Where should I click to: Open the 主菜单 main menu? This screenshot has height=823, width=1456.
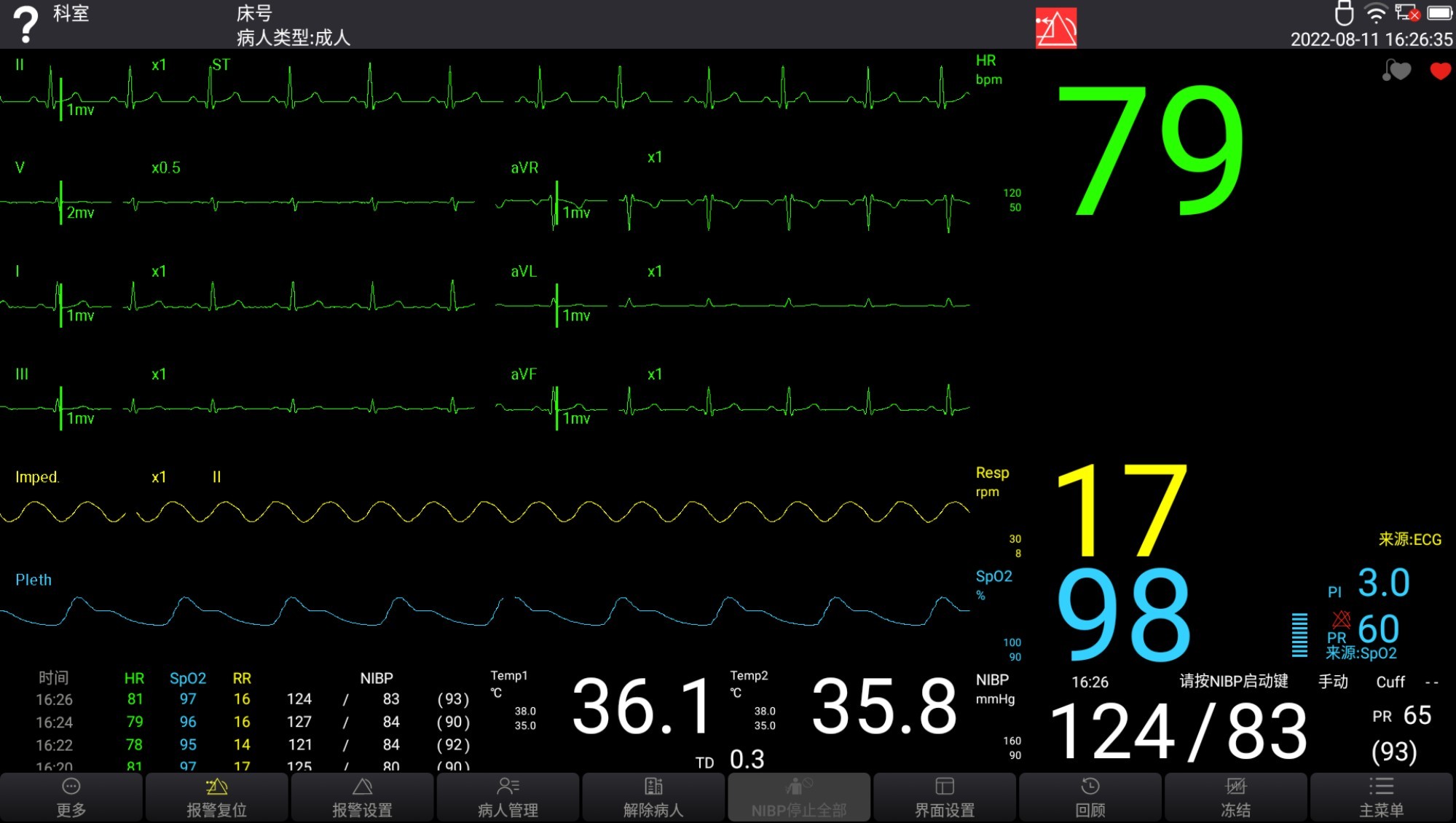click(x=1381, y=797)
